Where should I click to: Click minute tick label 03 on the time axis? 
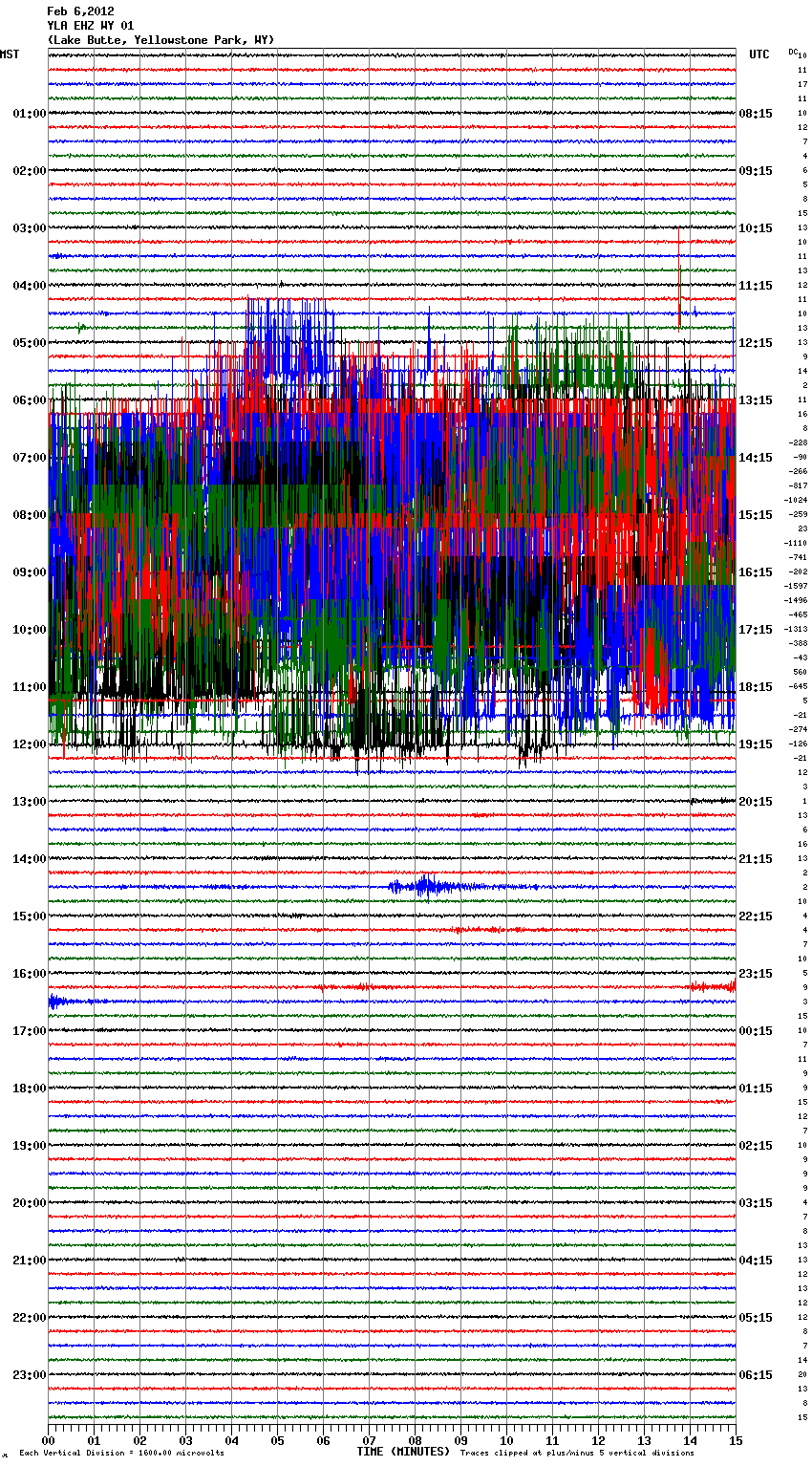(185, 1440)
